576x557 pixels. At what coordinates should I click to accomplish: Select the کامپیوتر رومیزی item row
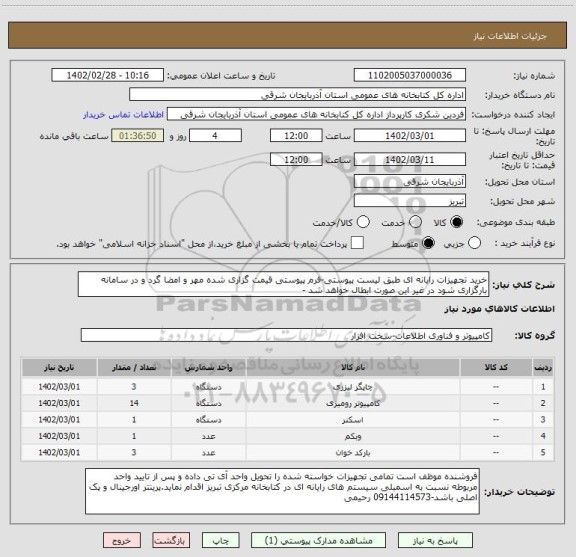[288, 403]
